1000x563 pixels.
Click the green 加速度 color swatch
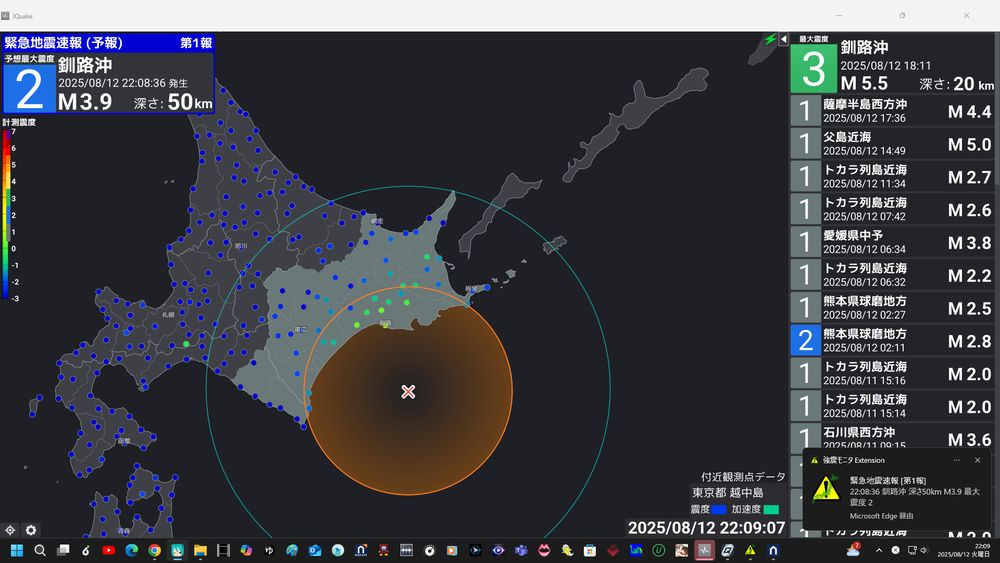tap(771, 509)
